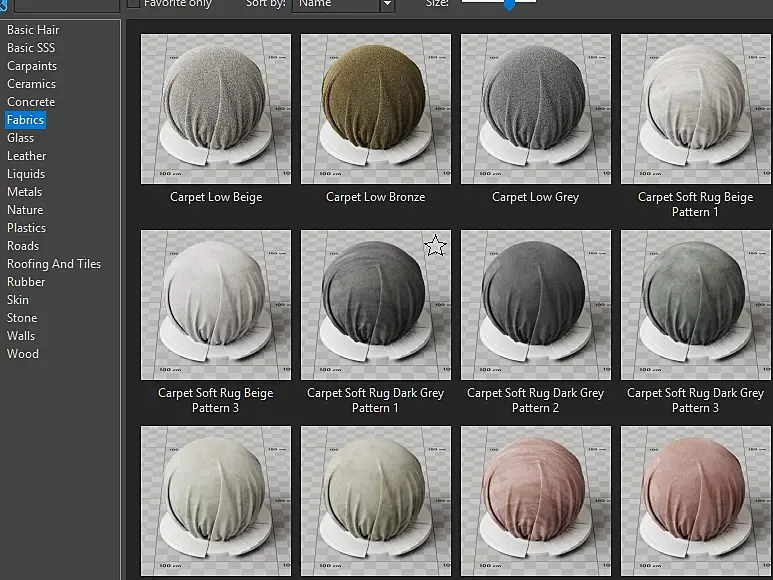Open the Rubber category

tap(26, 282)
